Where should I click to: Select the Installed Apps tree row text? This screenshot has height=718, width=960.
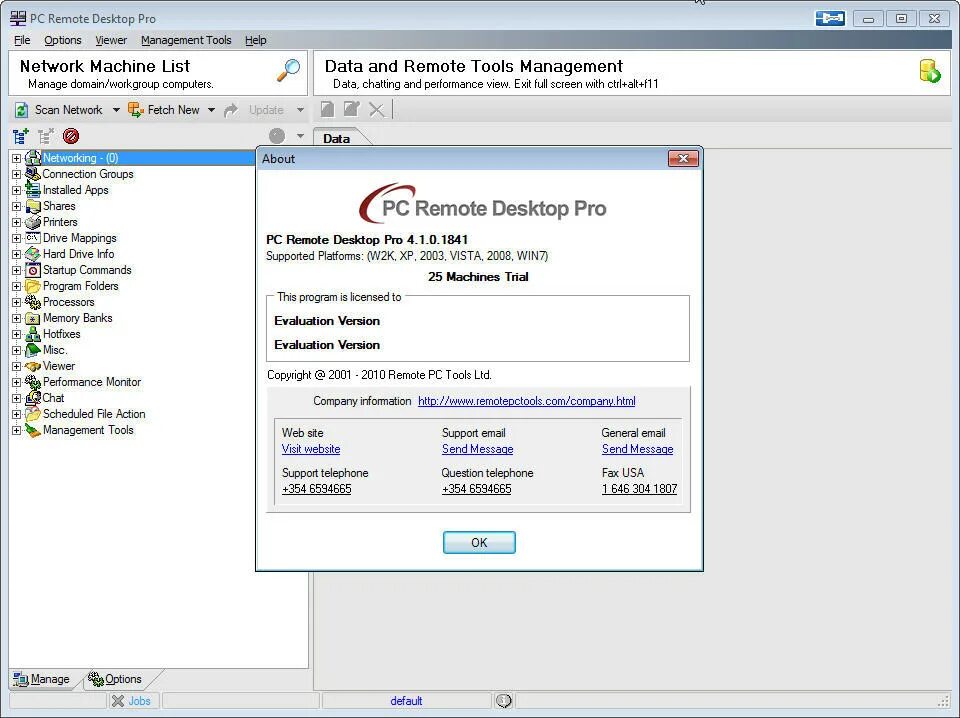[x=75, y=190]
